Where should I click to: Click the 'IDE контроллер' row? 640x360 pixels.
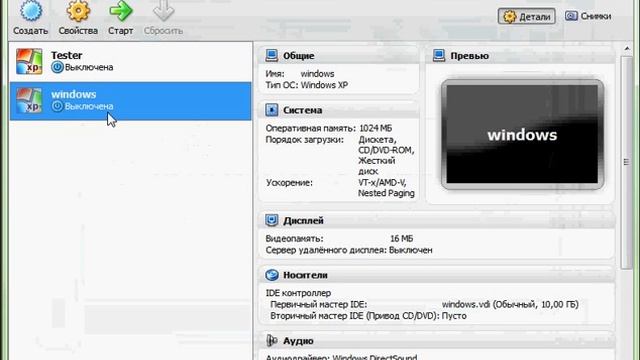coord(298,293)
